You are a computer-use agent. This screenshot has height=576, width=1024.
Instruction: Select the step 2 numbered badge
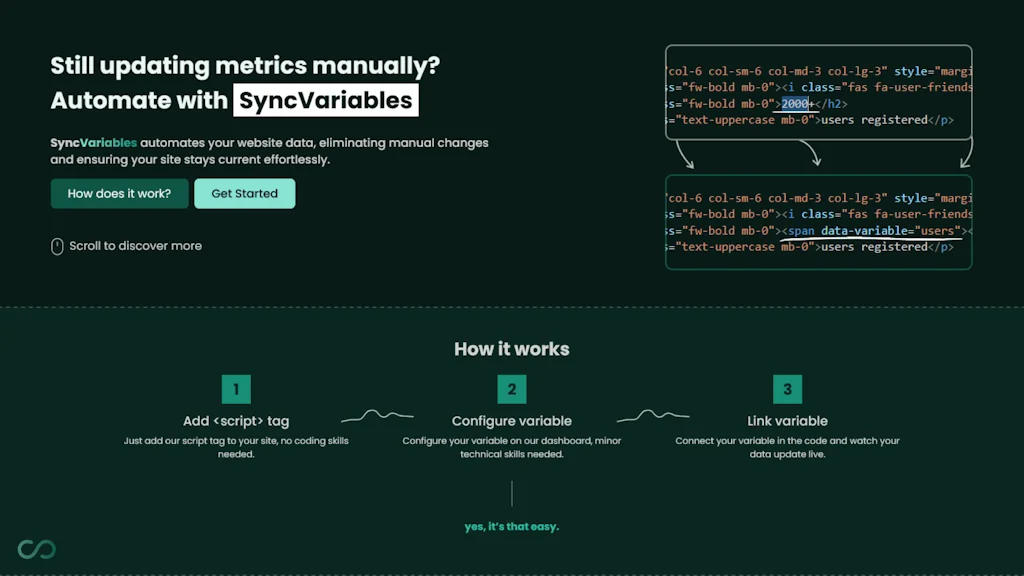(512, 389)
